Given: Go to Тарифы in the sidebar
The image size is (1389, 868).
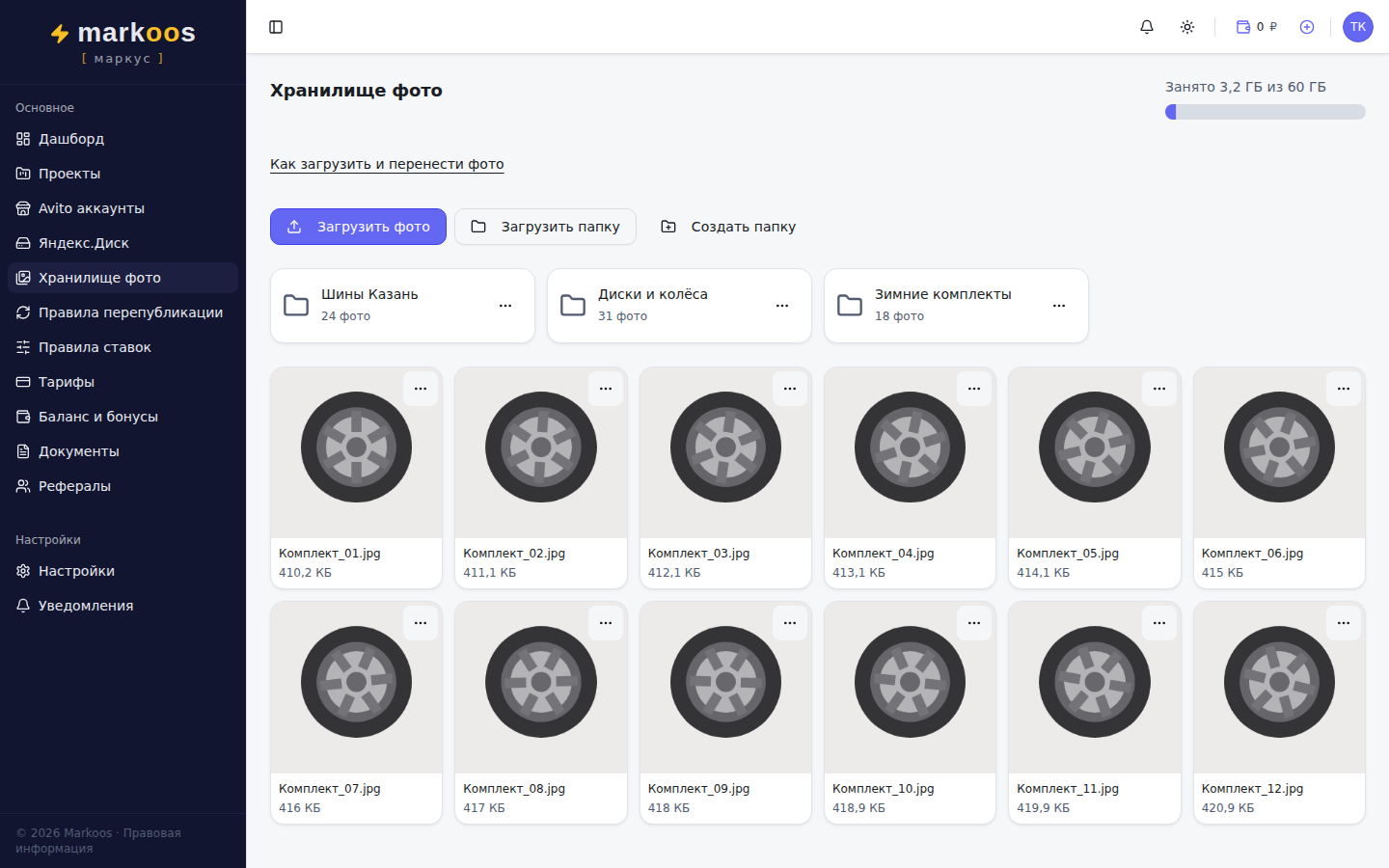Looking at the screenshot, I should tap(123, 382).
